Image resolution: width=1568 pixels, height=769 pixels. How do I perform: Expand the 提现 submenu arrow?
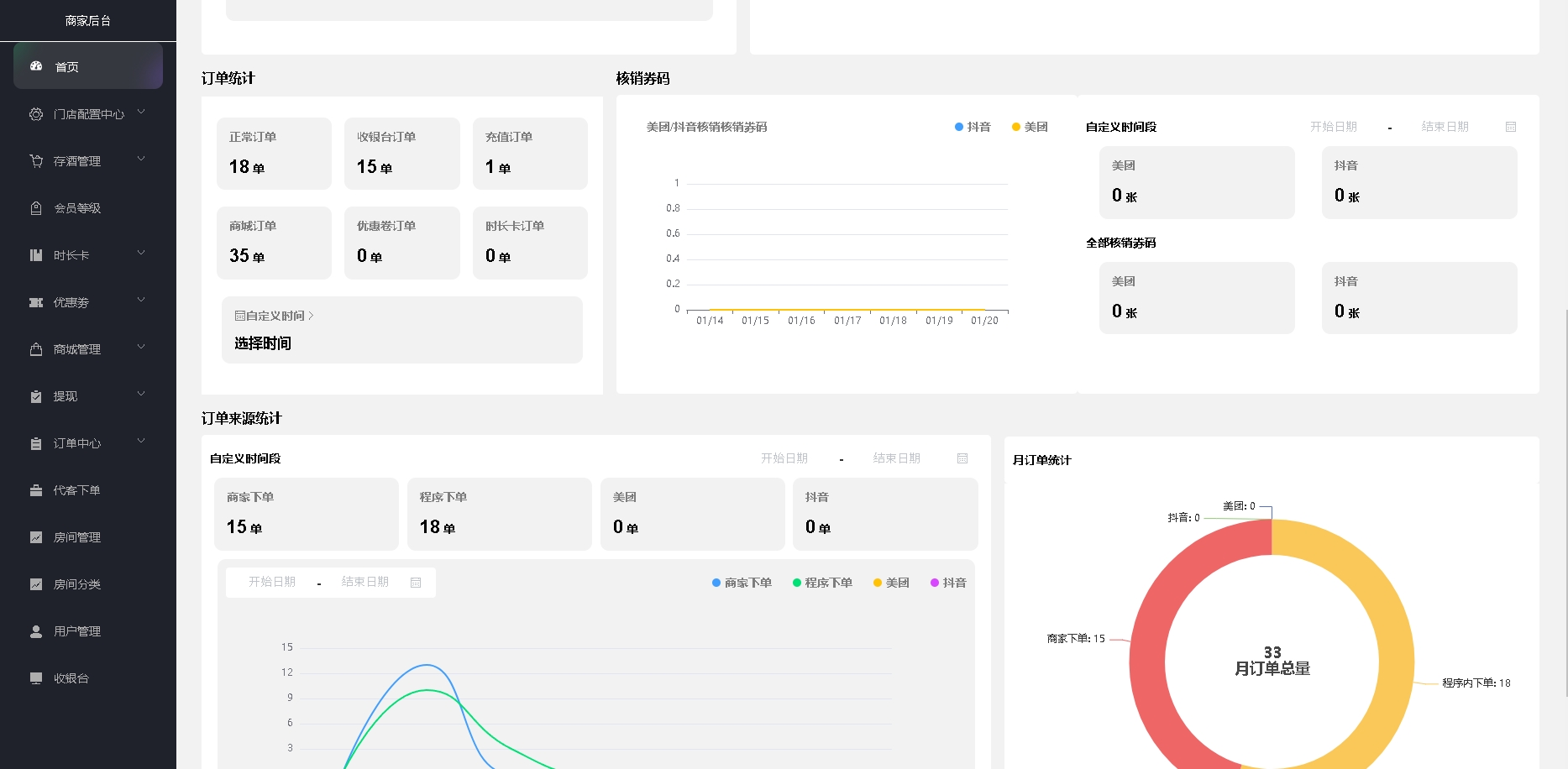[x=141, y=394]
